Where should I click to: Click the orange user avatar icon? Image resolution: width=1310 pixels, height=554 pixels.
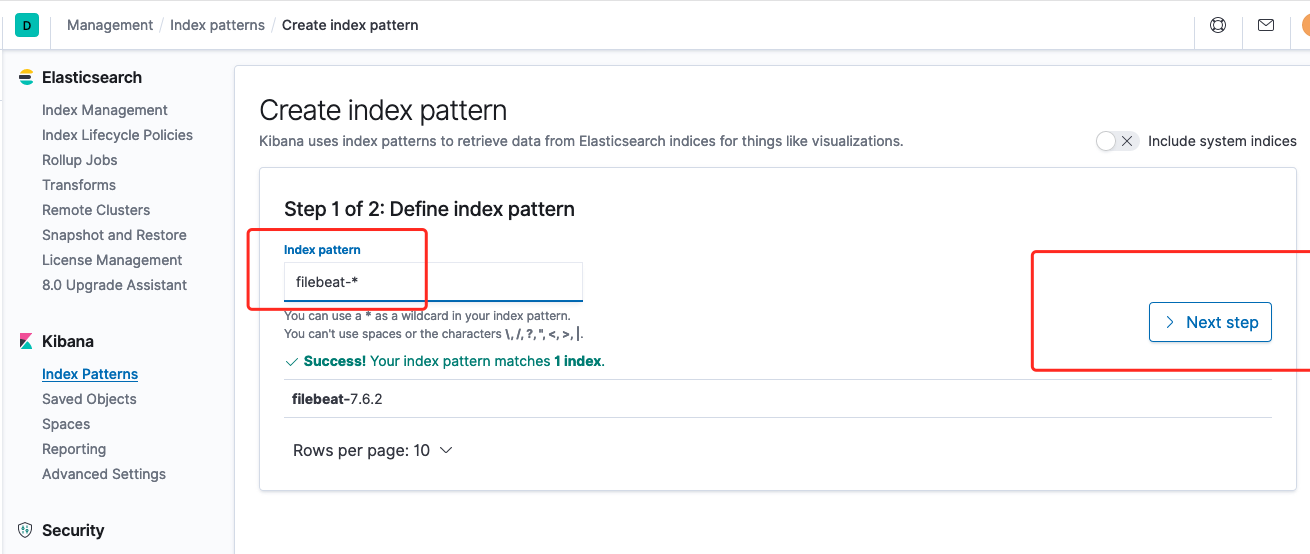1305,25
